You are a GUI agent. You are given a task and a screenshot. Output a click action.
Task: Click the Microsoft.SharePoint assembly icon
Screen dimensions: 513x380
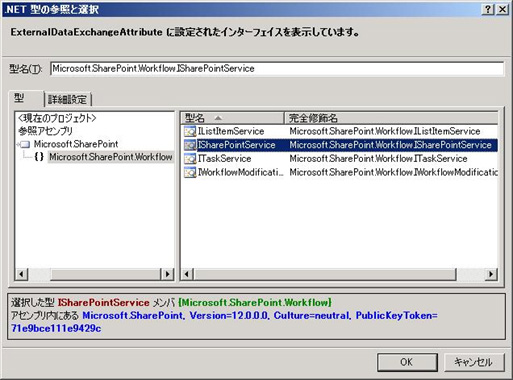tap(25, 144)
